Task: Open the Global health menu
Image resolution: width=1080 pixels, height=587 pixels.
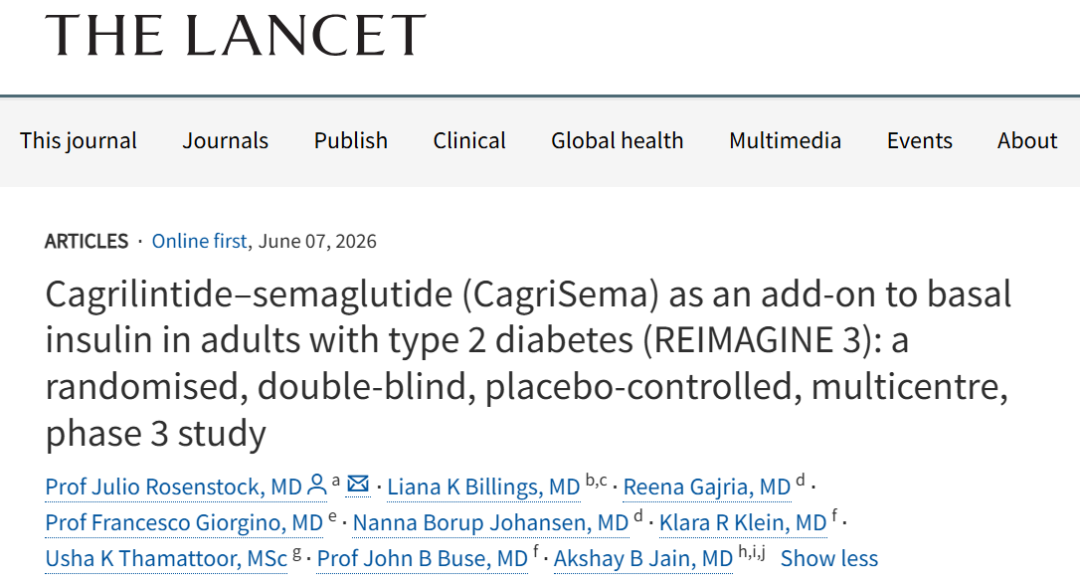Action: tap(617, 141)
